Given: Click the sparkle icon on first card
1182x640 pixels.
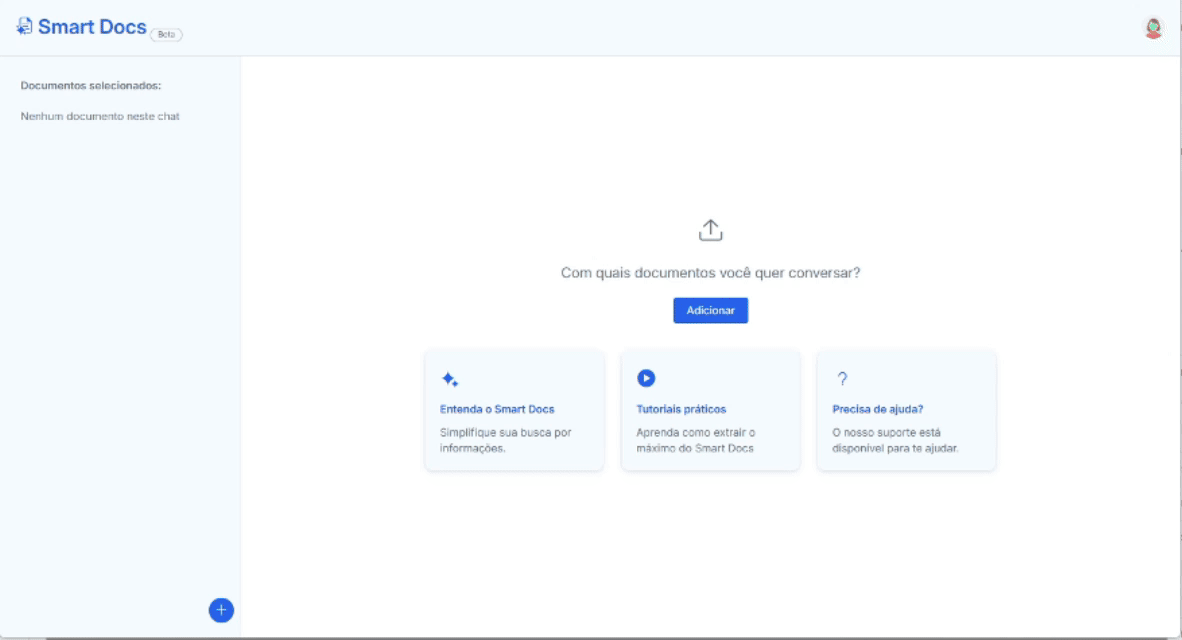Looking at the screenshot, I should 450,379.
